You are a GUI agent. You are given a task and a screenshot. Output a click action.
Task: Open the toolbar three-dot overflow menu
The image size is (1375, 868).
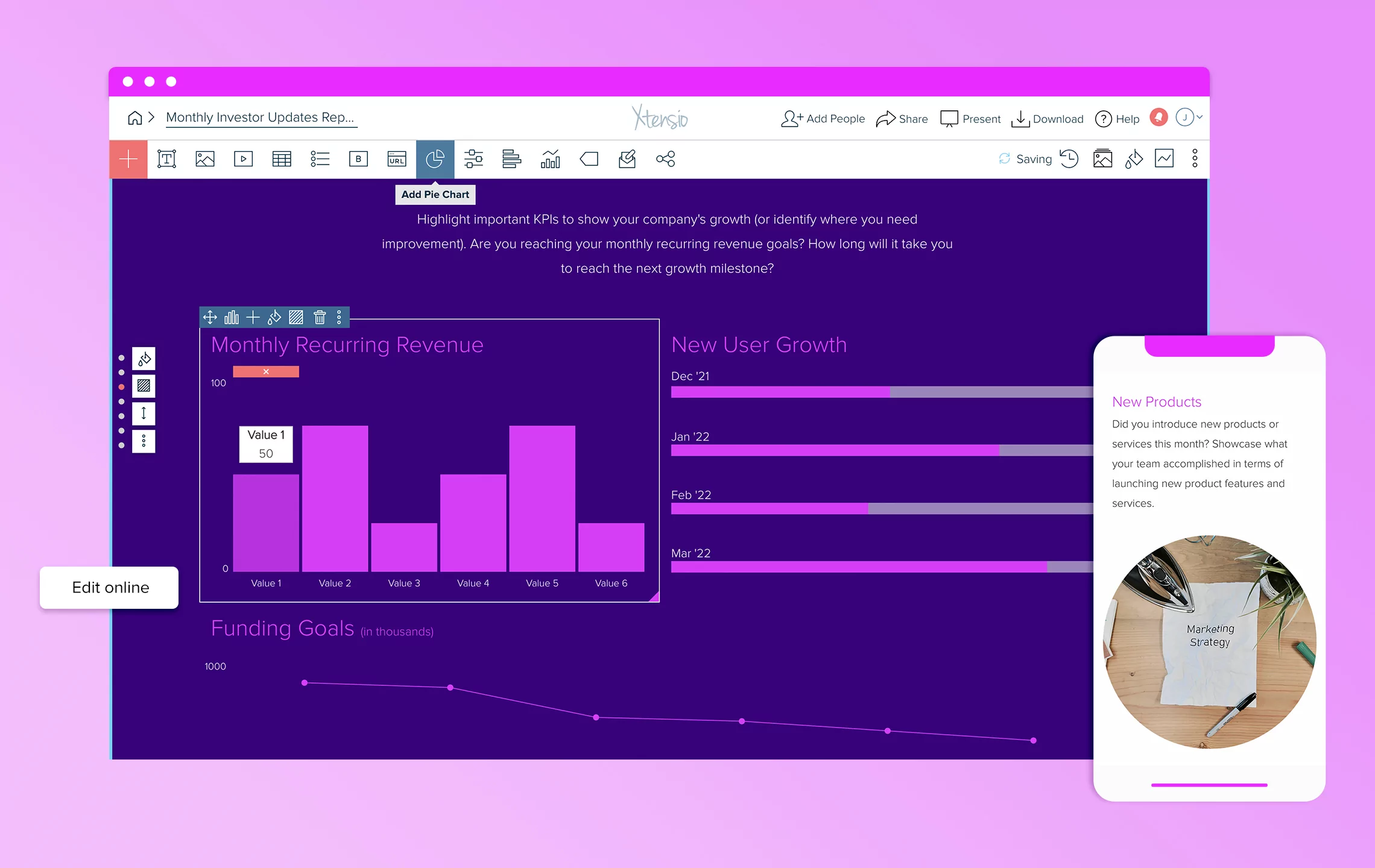(x=1195, y=159)
